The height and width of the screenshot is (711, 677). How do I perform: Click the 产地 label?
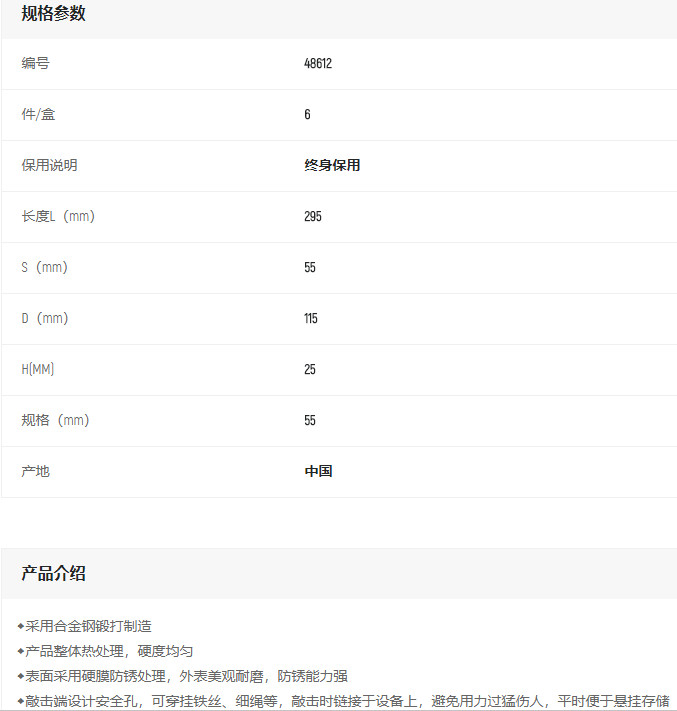(x=35, y=471)
